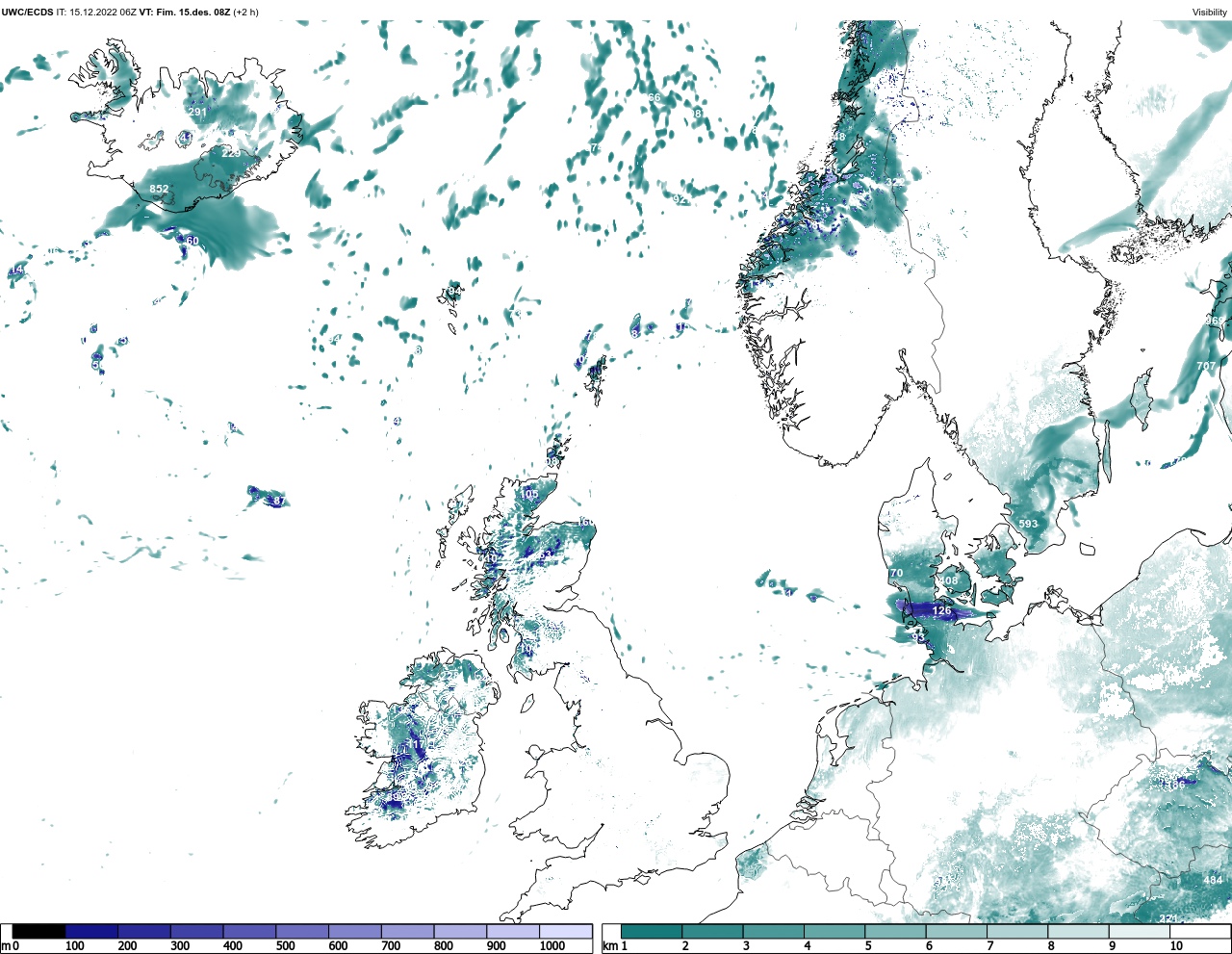Select the '484' value in the lower-right corner
1232x954 pixels.
pos(1213,880)
